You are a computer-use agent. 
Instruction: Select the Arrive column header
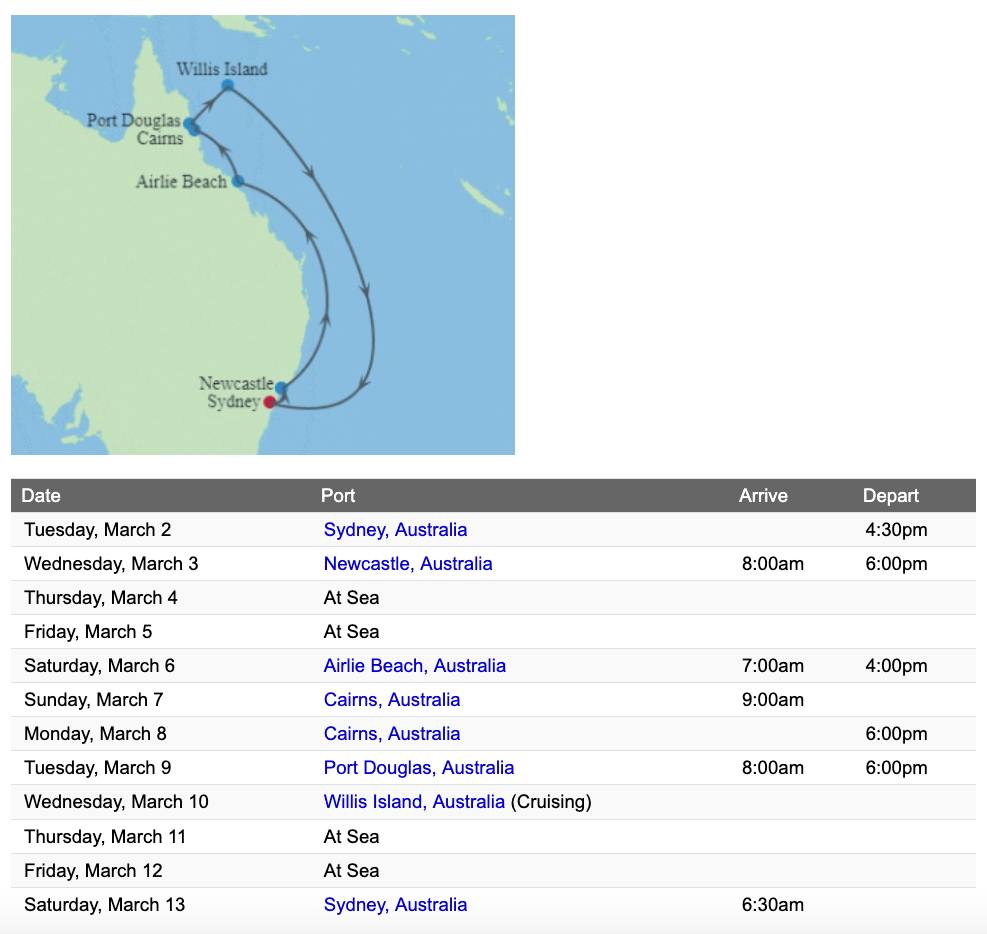click(763, 496)
